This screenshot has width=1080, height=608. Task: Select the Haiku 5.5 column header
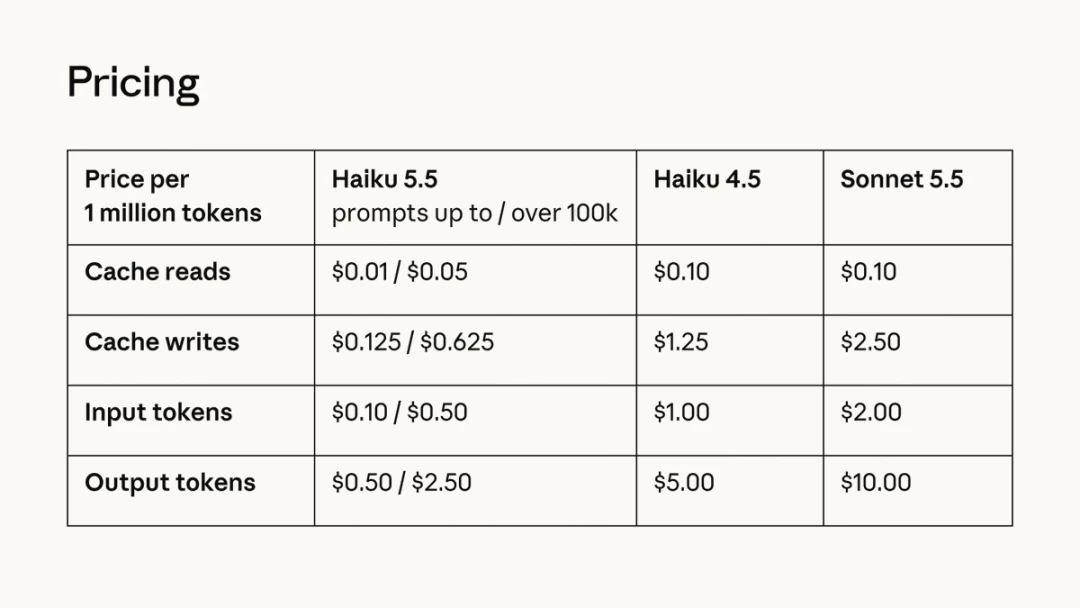tap(384, 179)
